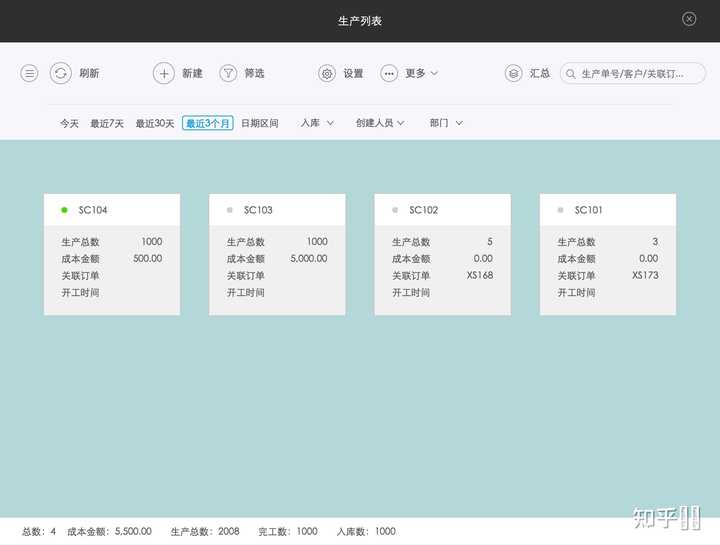Click the ellipsis icon for 更多
The width and height of the screenshot is (720, 545).
(x=389, y=73)
